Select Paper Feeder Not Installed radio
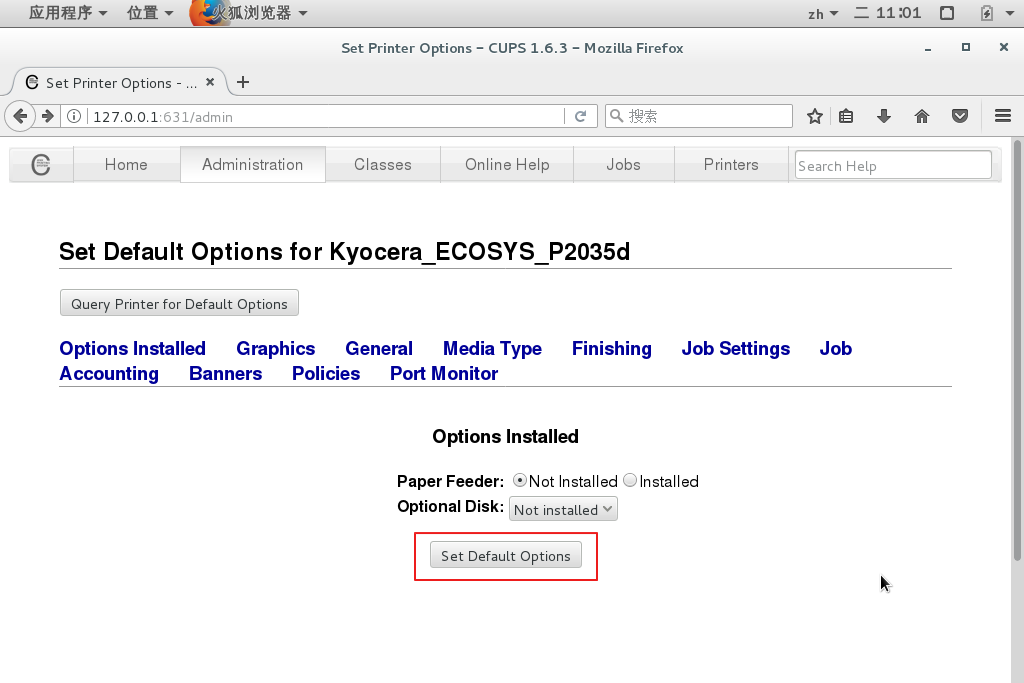This screenshot has width=1024, height=683. click(x=519, y=481)
